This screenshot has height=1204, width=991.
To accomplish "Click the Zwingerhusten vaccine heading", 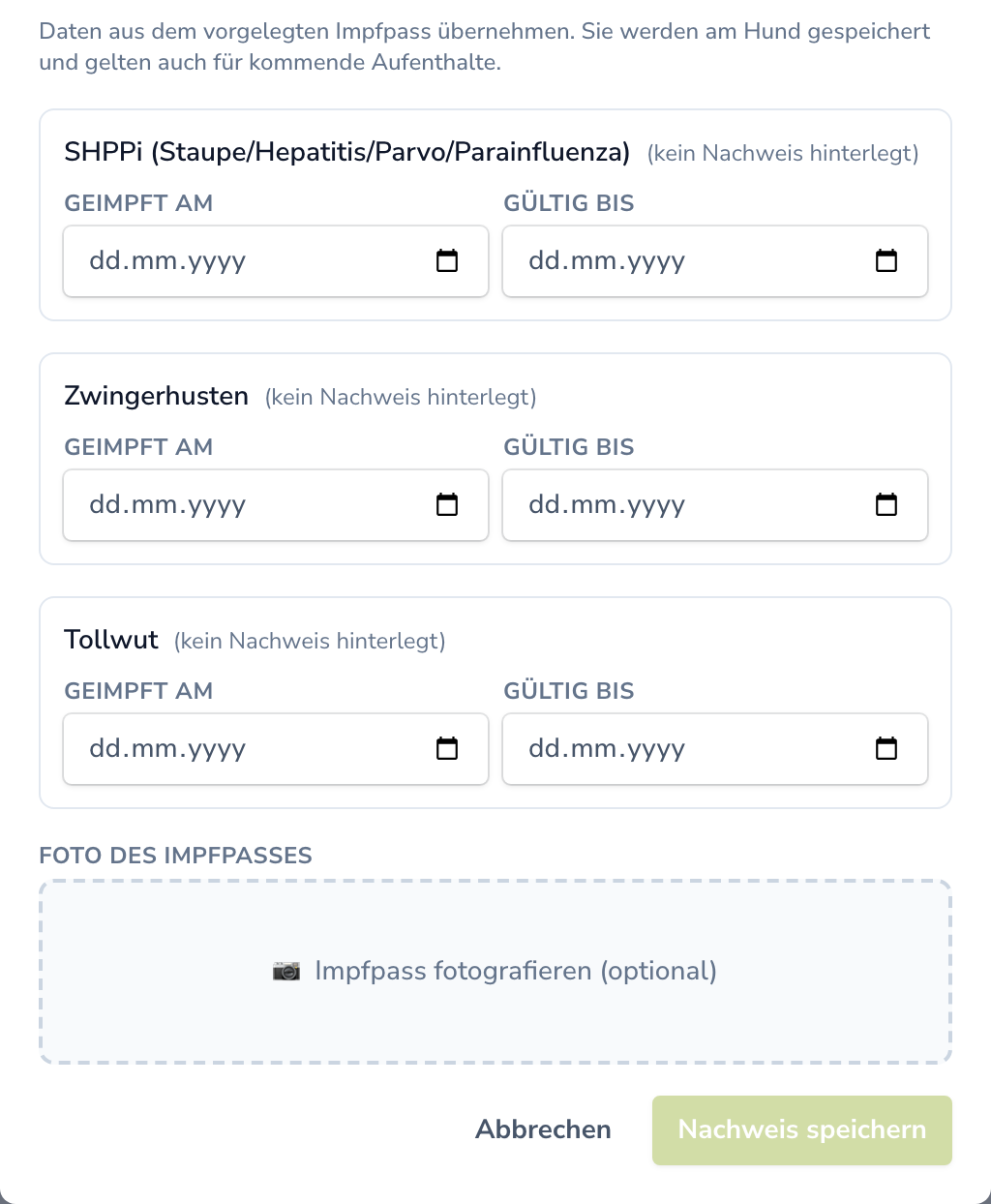I will pyautogui.click(x=157, y=396).
